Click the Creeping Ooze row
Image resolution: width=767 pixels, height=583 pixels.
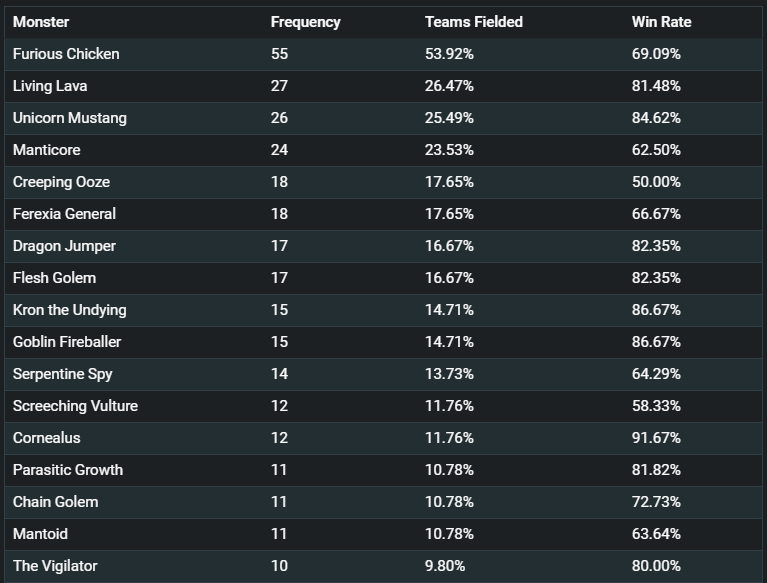click(x=383, y=182)
